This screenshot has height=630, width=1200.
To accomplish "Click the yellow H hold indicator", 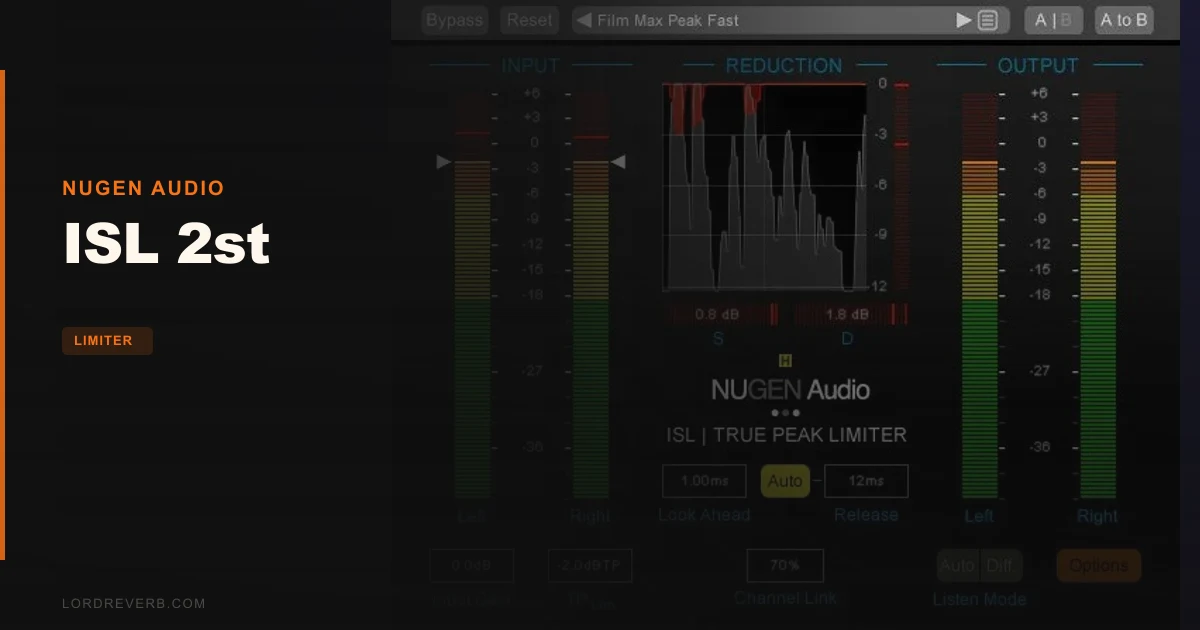I will click(x=785, y=360).
